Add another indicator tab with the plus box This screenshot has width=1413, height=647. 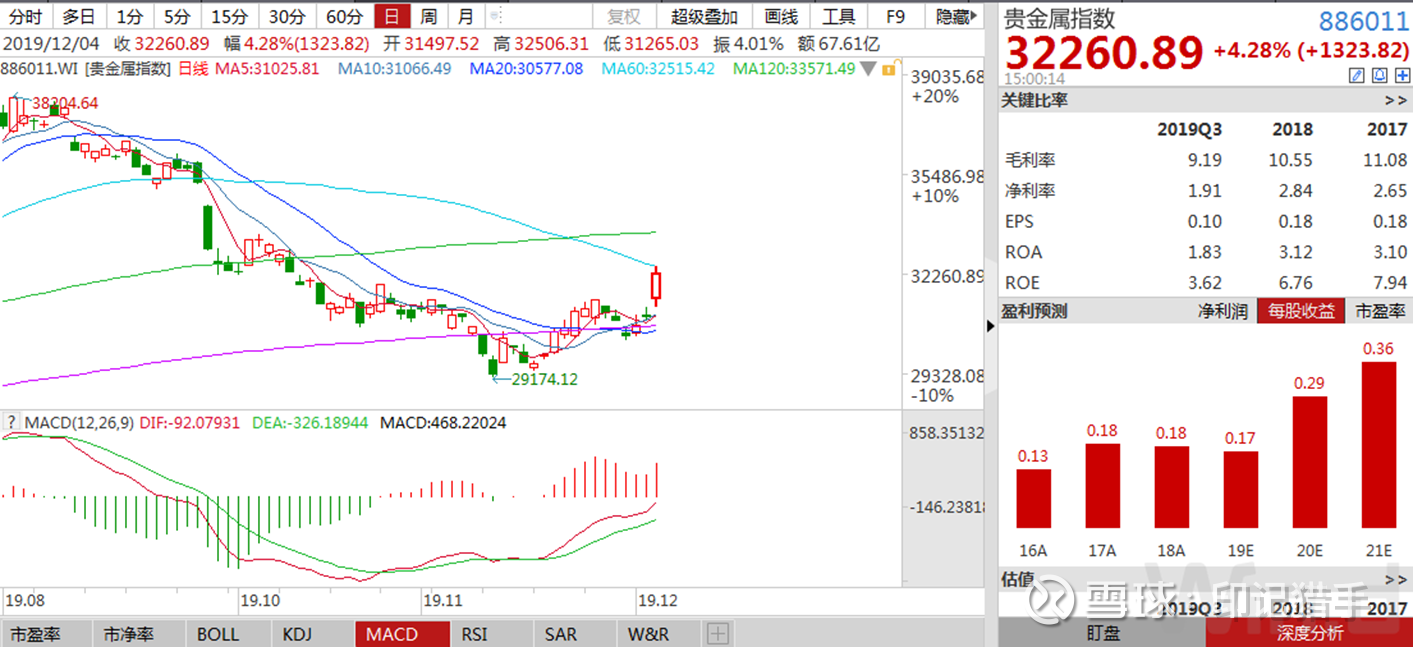point(717,634)
